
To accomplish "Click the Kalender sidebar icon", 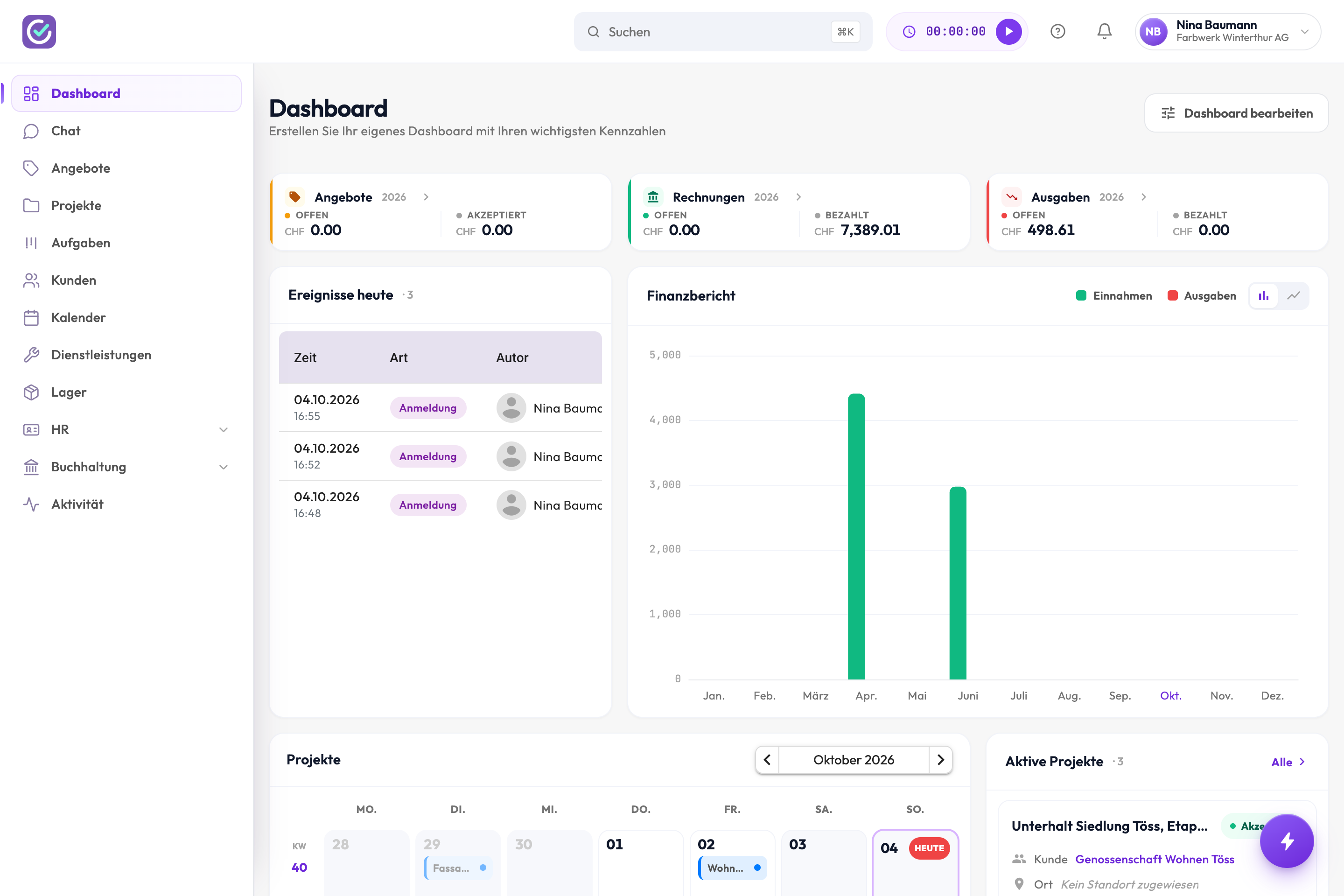I will click(31, 318).
